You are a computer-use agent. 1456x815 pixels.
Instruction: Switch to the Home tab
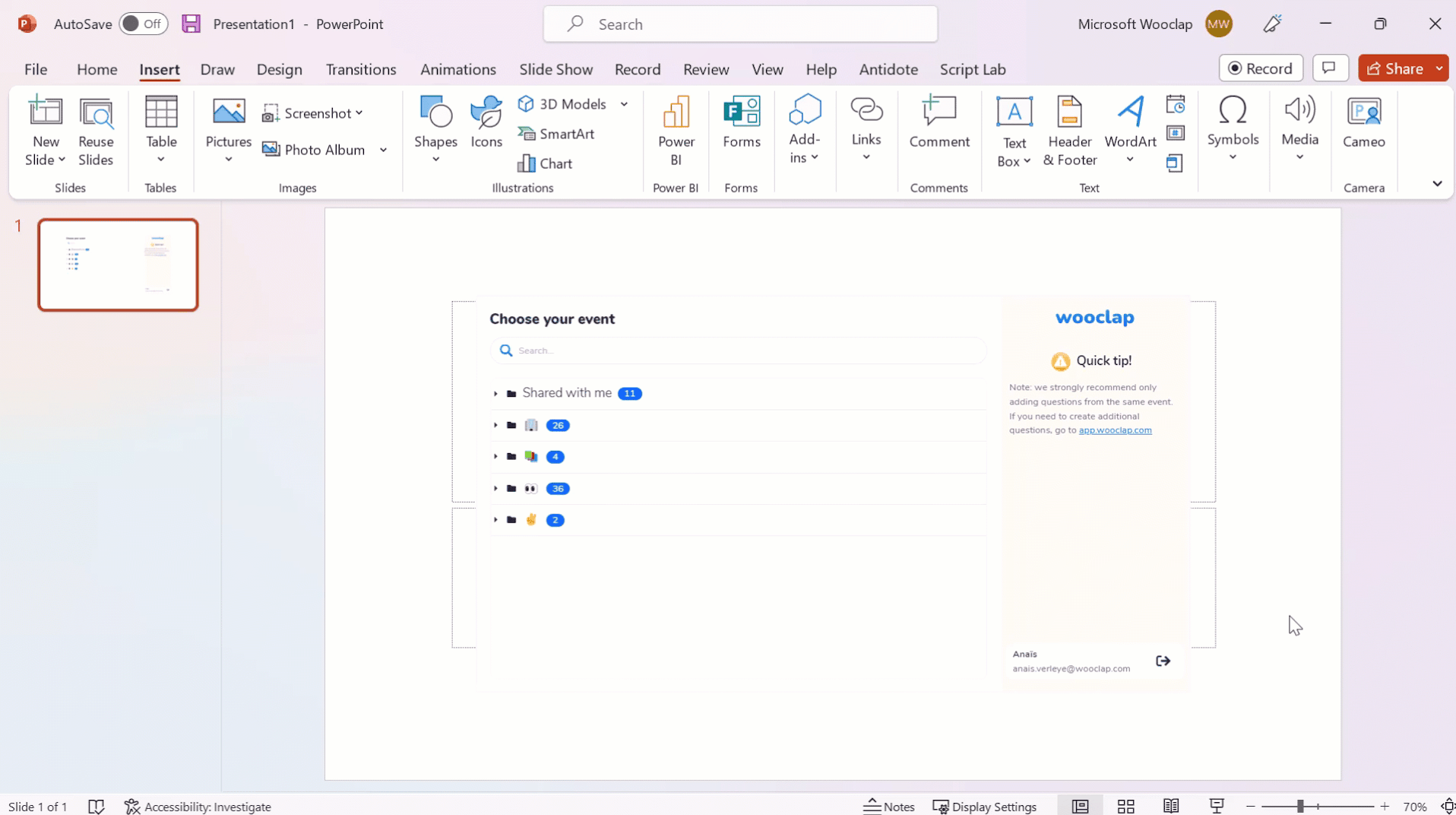97,69
